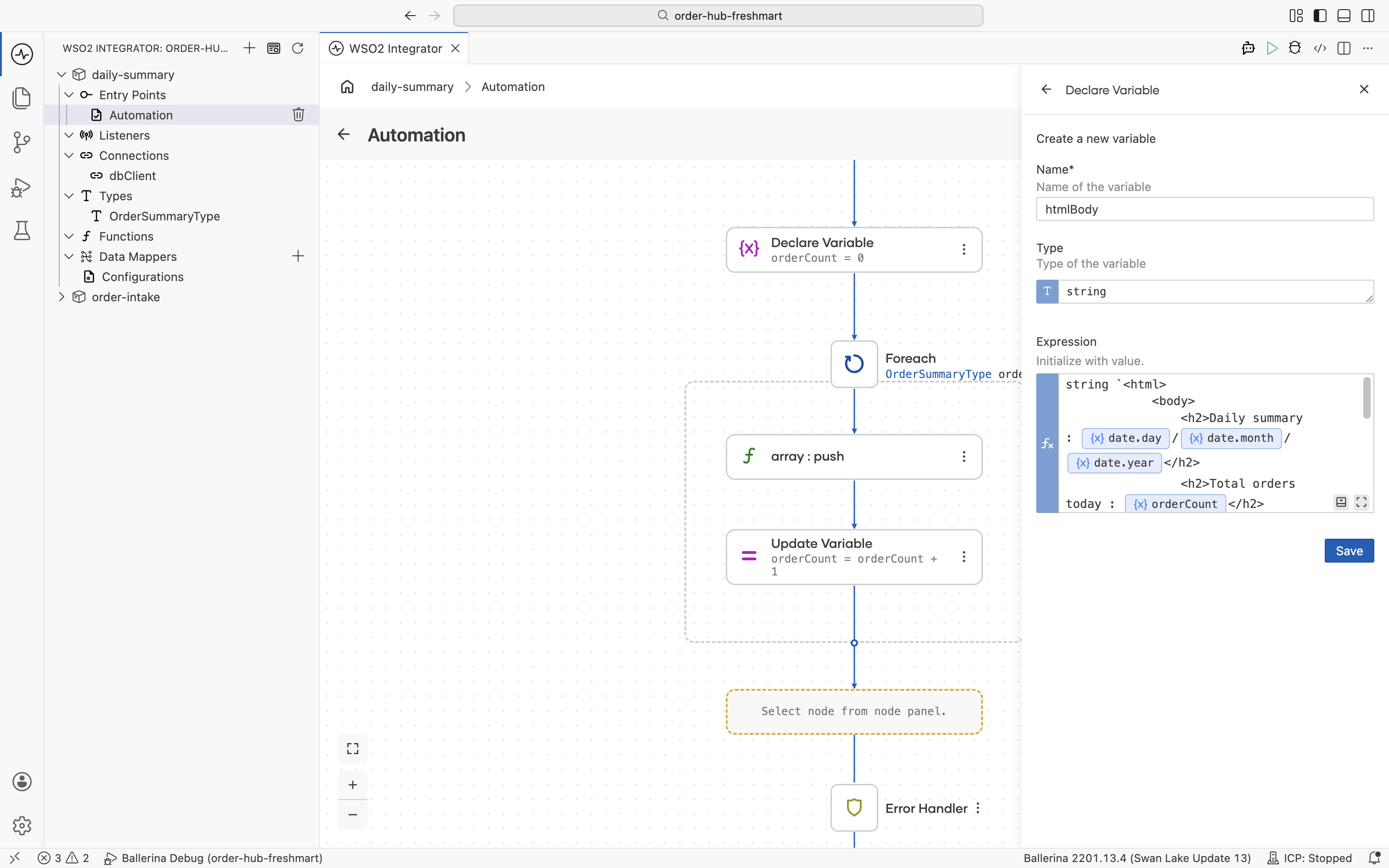Click the expression editor scrollbar
Image resolution: width=1389 pixels, height=868 pixels.
1366,398
